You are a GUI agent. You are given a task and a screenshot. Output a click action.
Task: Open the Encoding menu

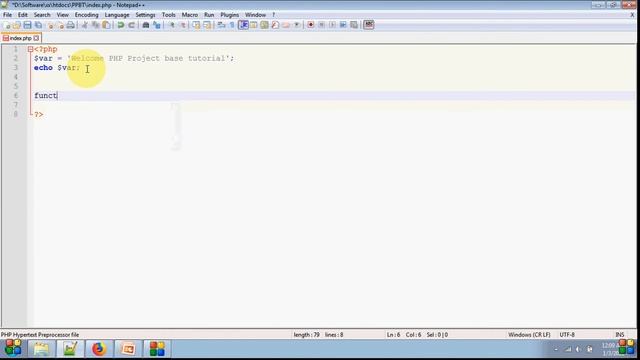point(87,15)
